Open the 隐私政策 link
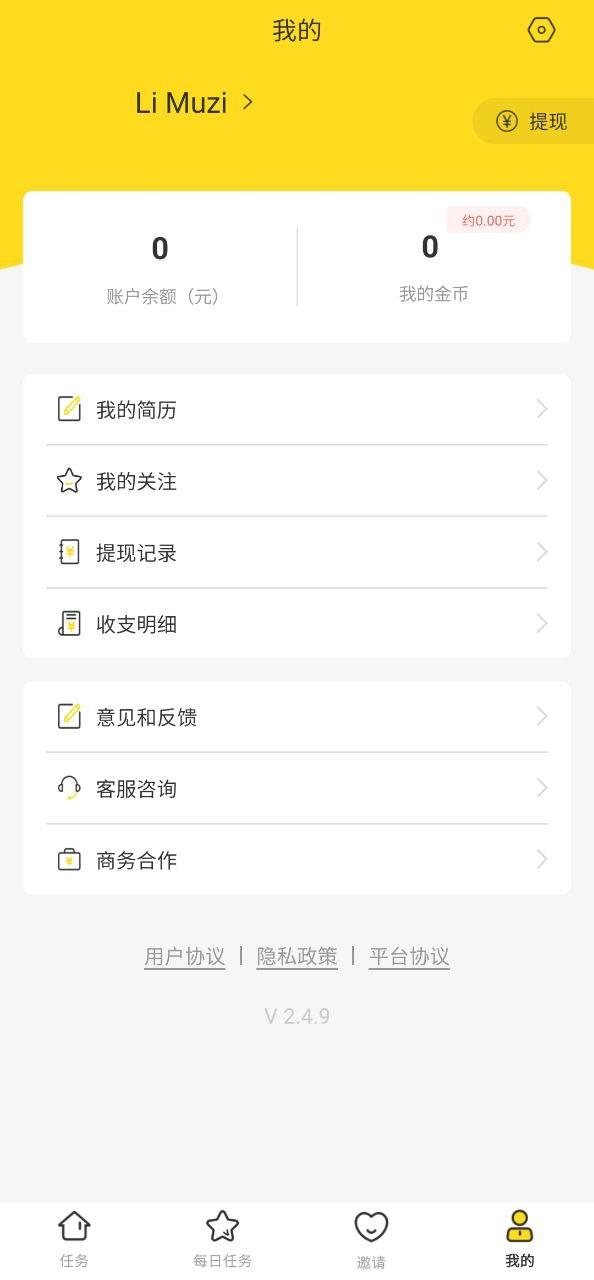Screen dimensions: 594x1280 pos(297,957)
